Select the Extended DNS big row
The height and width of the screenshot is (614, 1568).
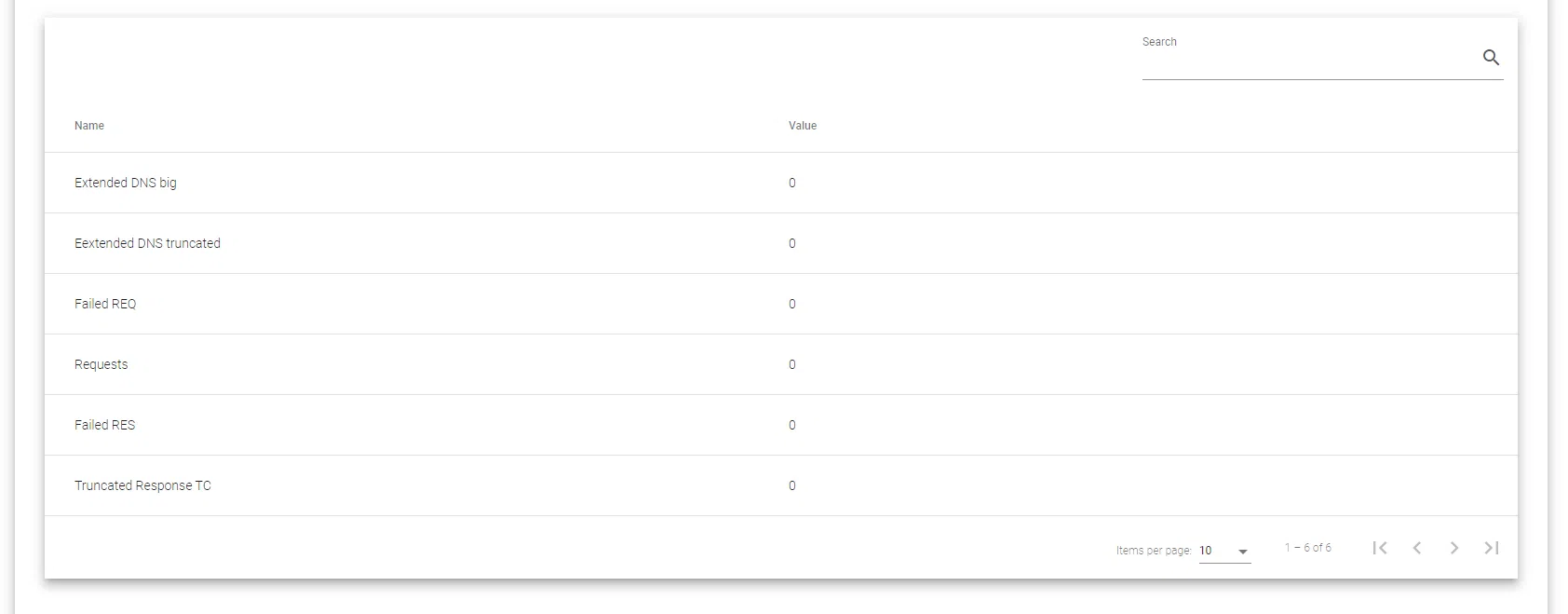pos(126,183)
